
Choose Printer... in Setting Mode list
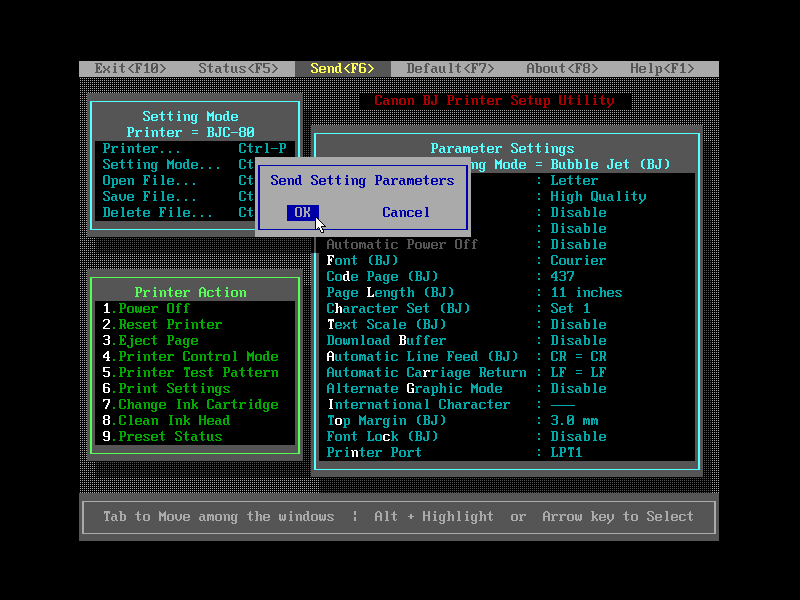click(194, 148)
